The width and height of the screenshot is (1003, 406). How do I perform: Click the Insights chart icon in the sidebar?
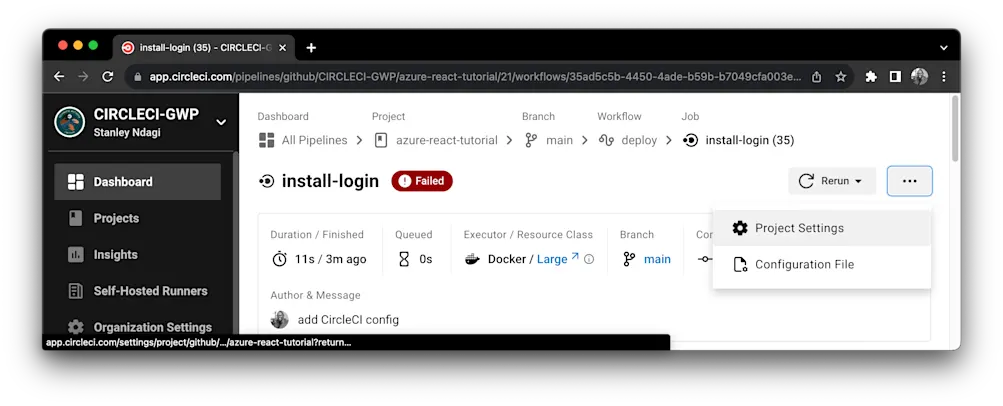75,254
